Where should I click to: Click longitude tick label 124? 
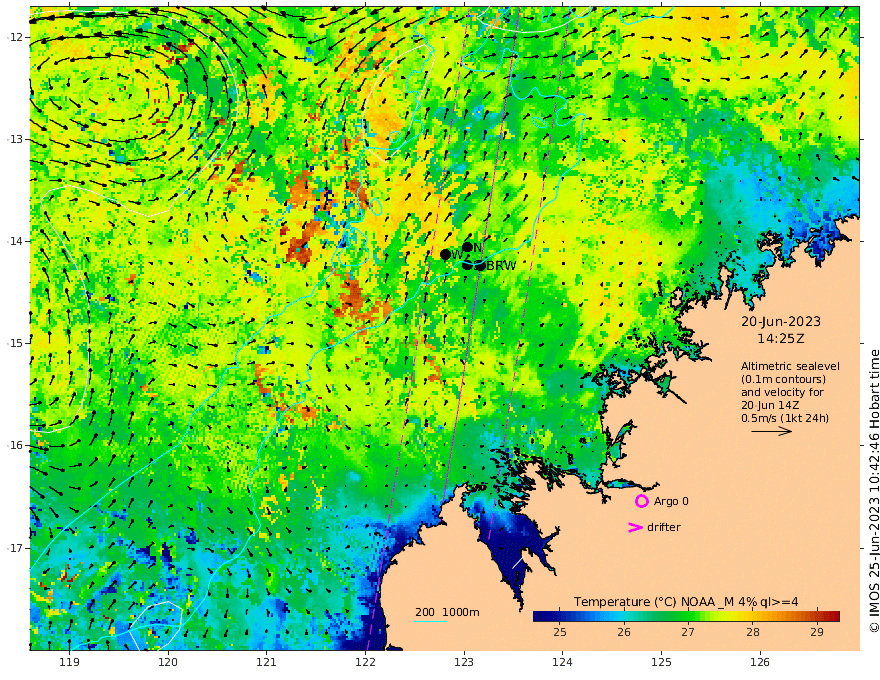coord(562,663)
